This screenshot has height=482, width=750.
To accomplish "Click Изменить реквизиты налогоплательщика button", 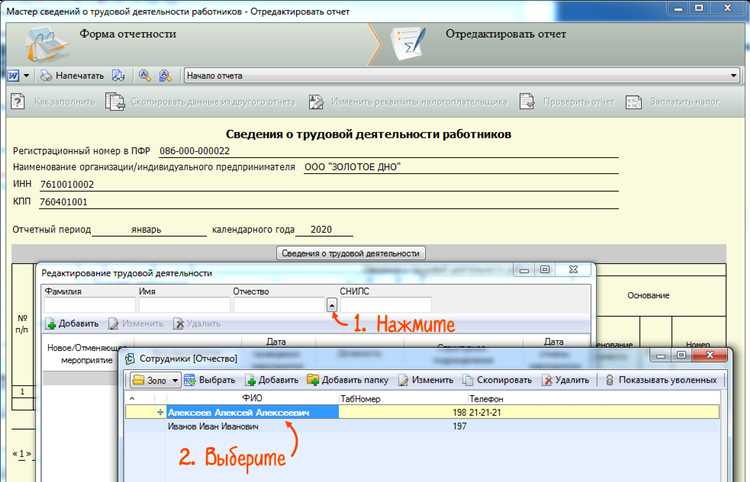I will (x=408, y=101).
